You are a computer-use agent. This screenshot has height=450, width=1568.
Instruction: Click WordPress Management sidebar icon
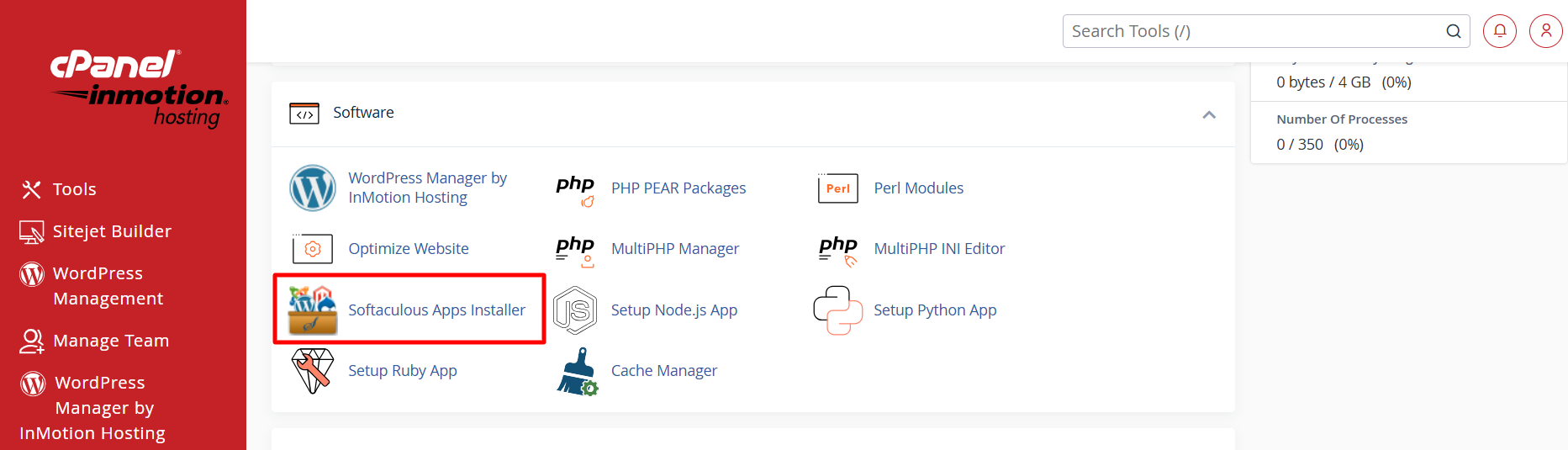(32, 274)
